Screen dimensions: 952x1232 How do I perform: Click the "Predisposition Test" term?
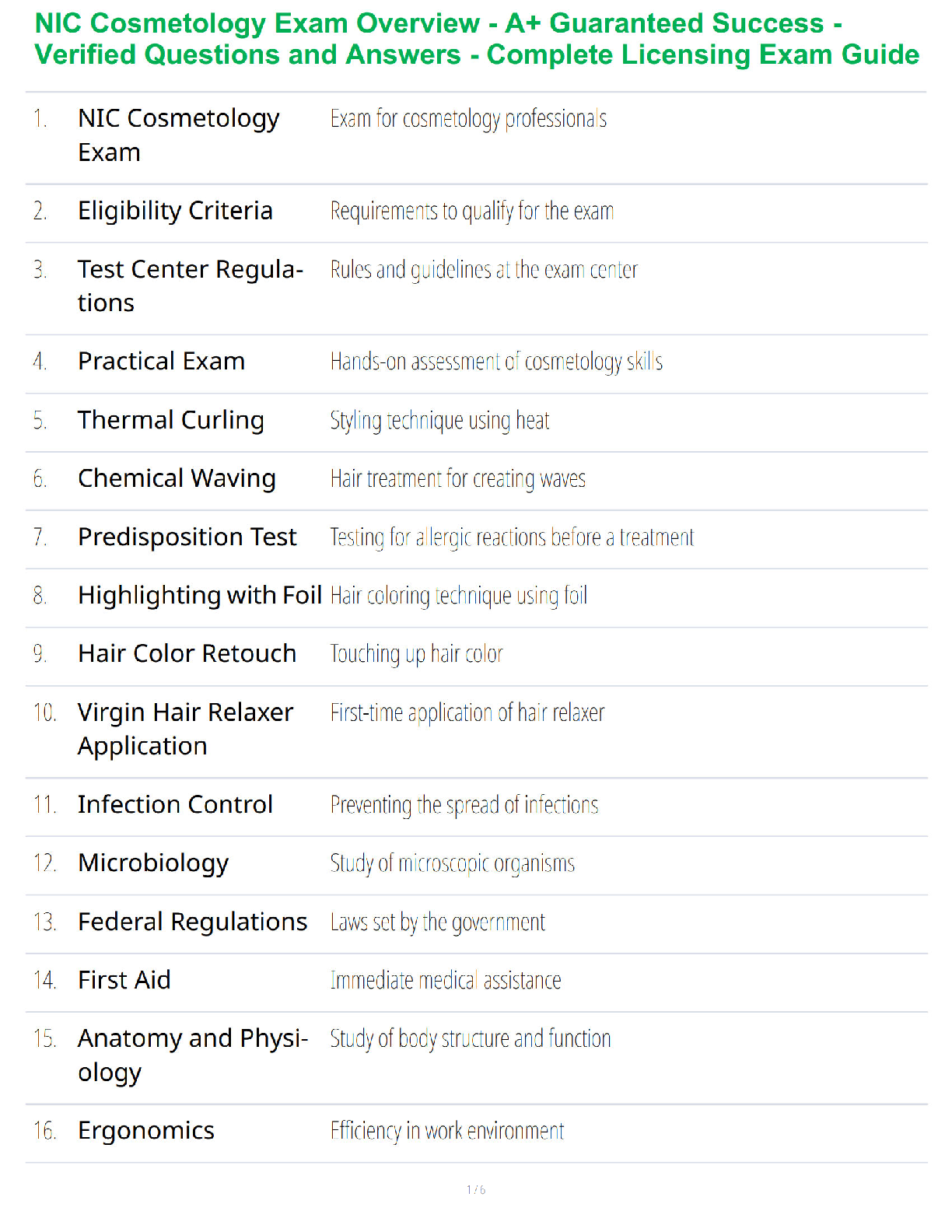(187, 537)
